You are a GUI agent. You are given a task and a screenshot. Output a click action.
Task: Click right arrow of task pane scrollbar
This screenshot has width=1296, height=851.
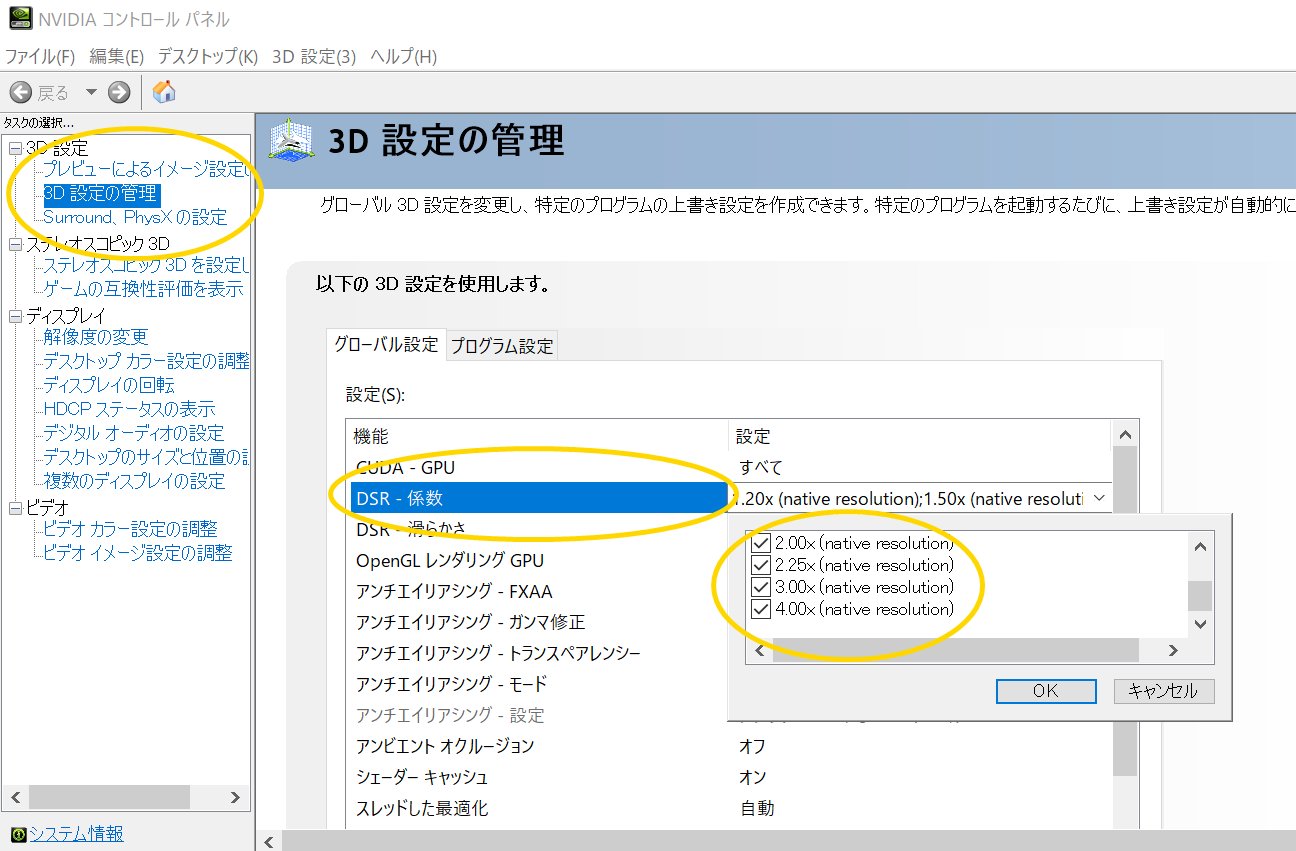[235, 797]
